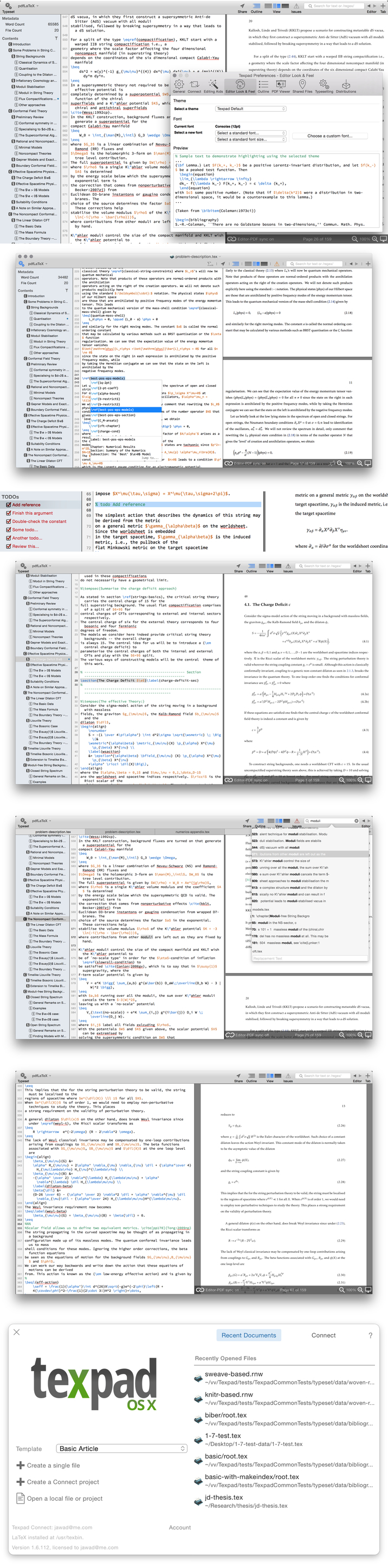Screen dimensions: 388x1568
Task: Select the Typesetting preferences icon
Action: pyautogui.click(x=324, y=86)
